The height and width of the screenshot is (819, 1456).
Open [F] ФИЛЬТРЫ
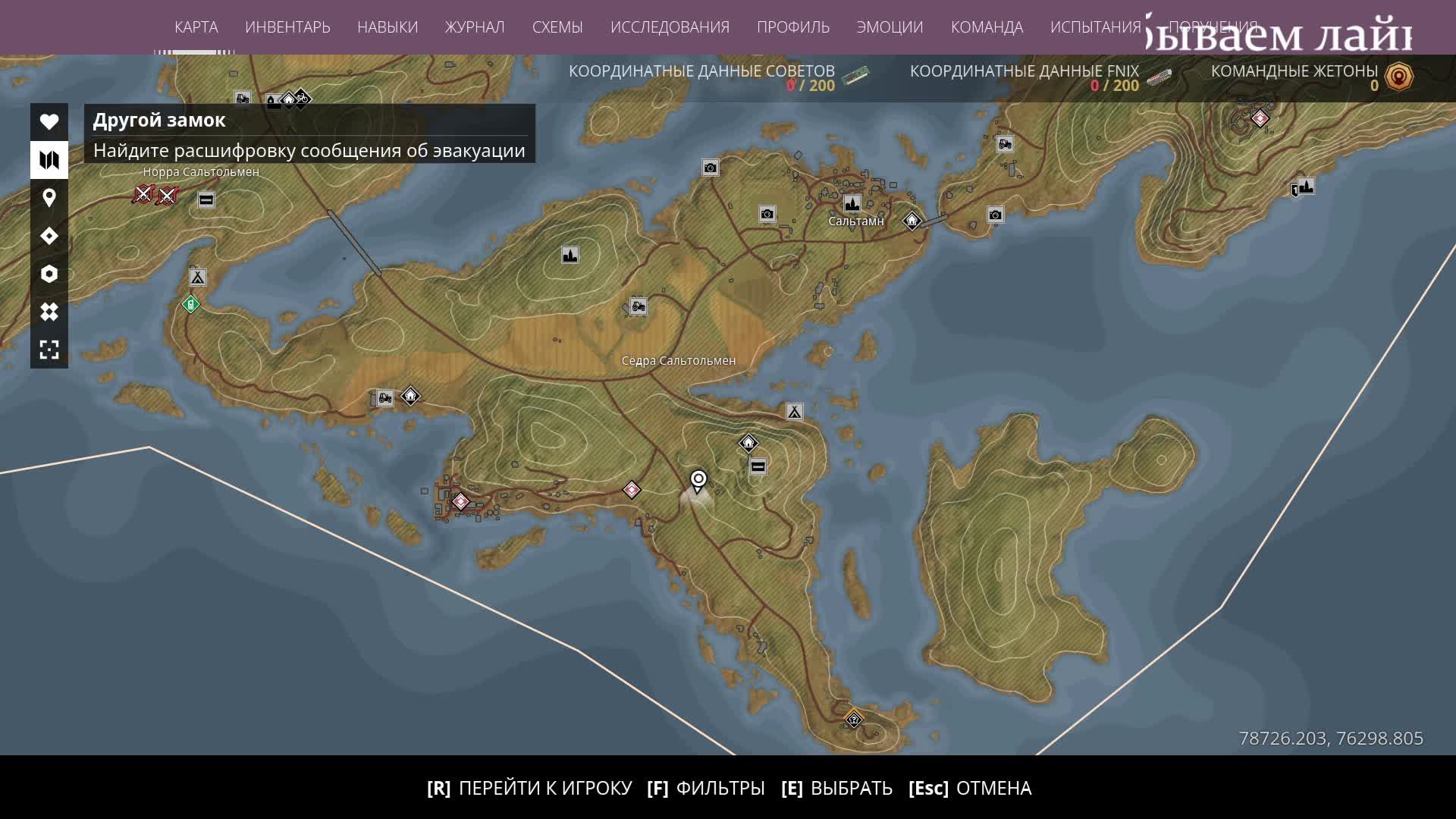[x=706, y=789]
